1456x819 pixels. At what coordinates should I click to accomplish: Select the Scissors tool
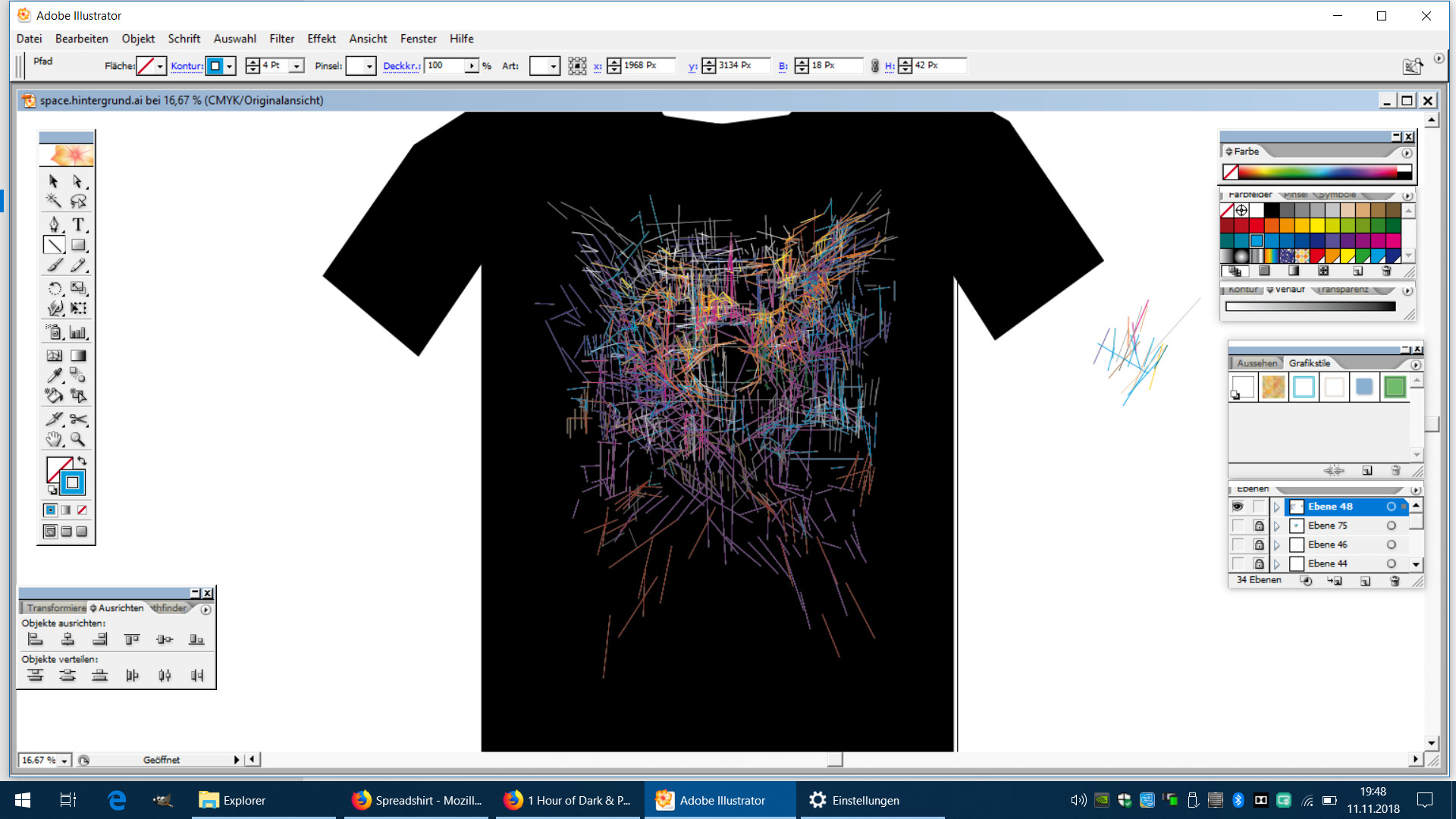[78, 419]
